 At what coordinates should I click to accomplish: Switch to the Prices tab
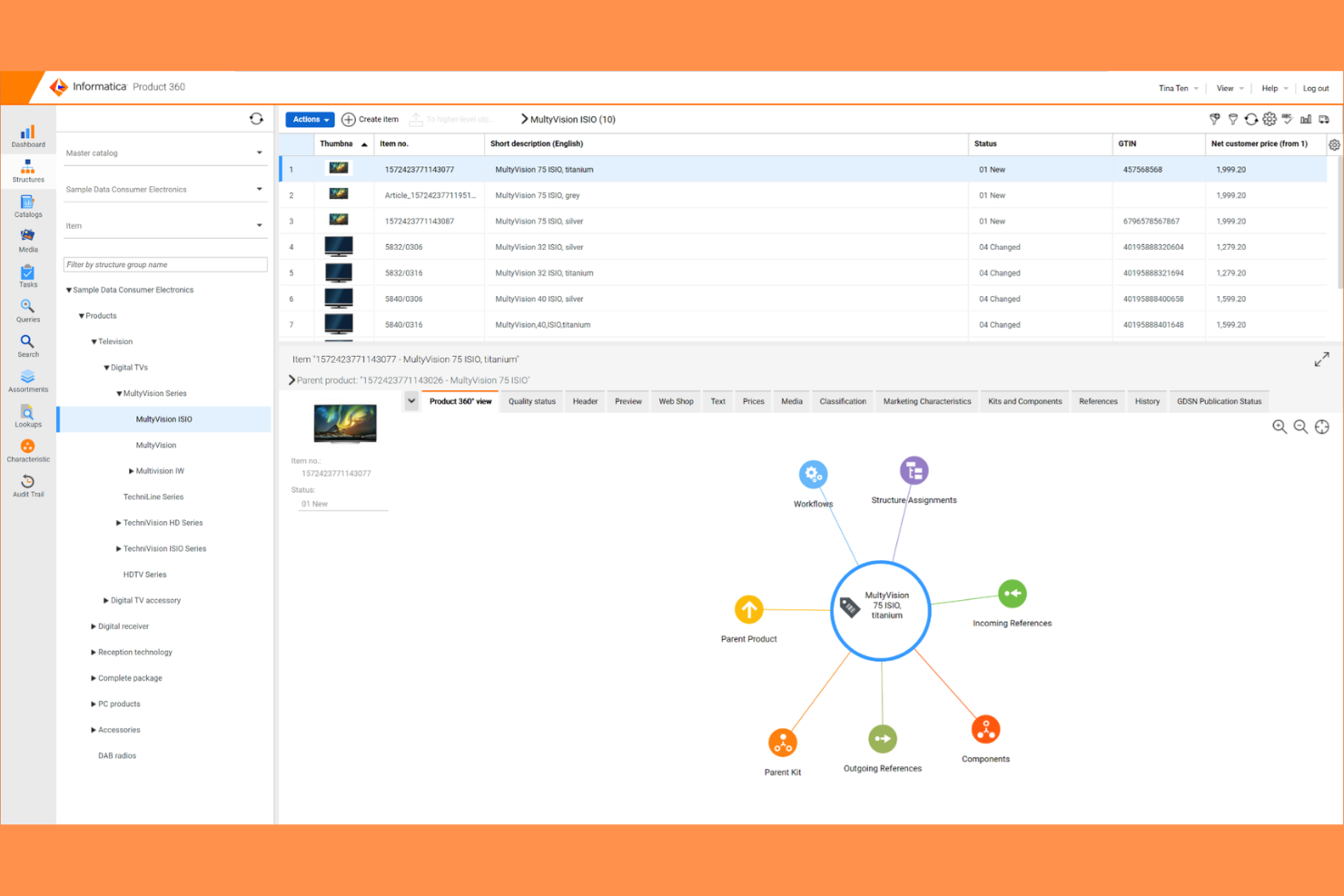[x=754, y=401]
